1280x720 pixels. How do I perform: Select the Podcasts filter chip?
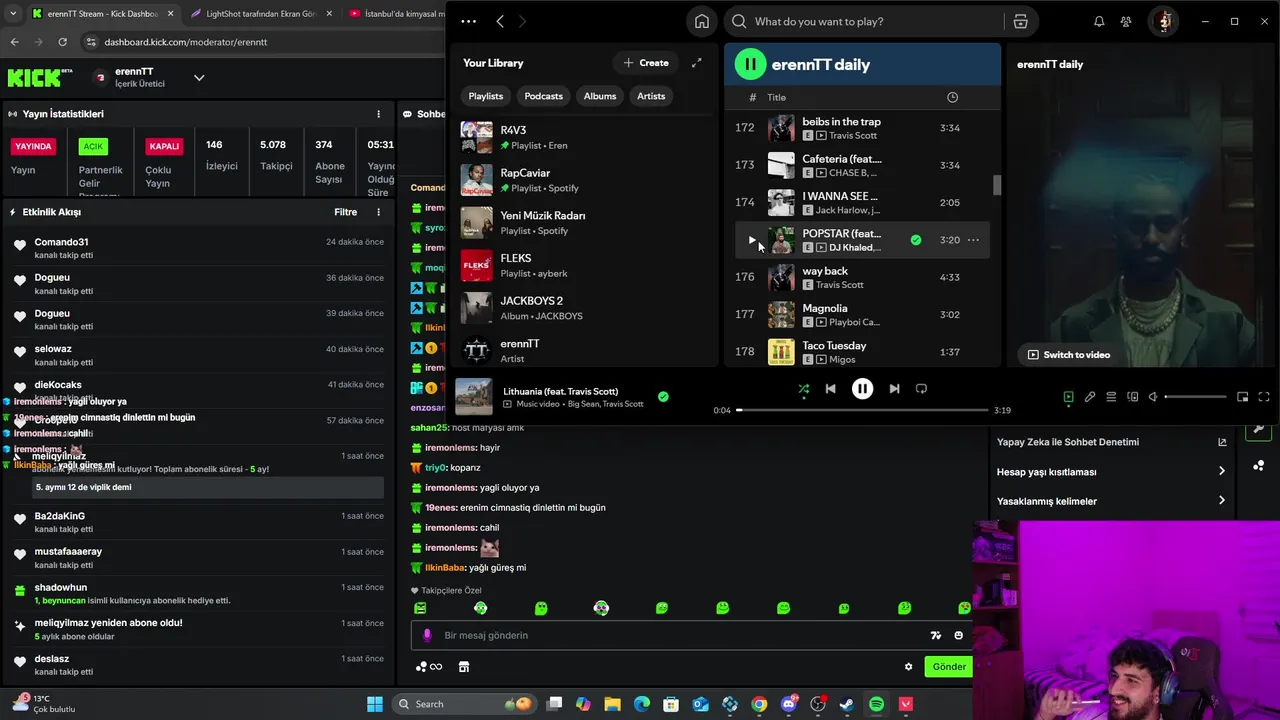tap(544, 96)
